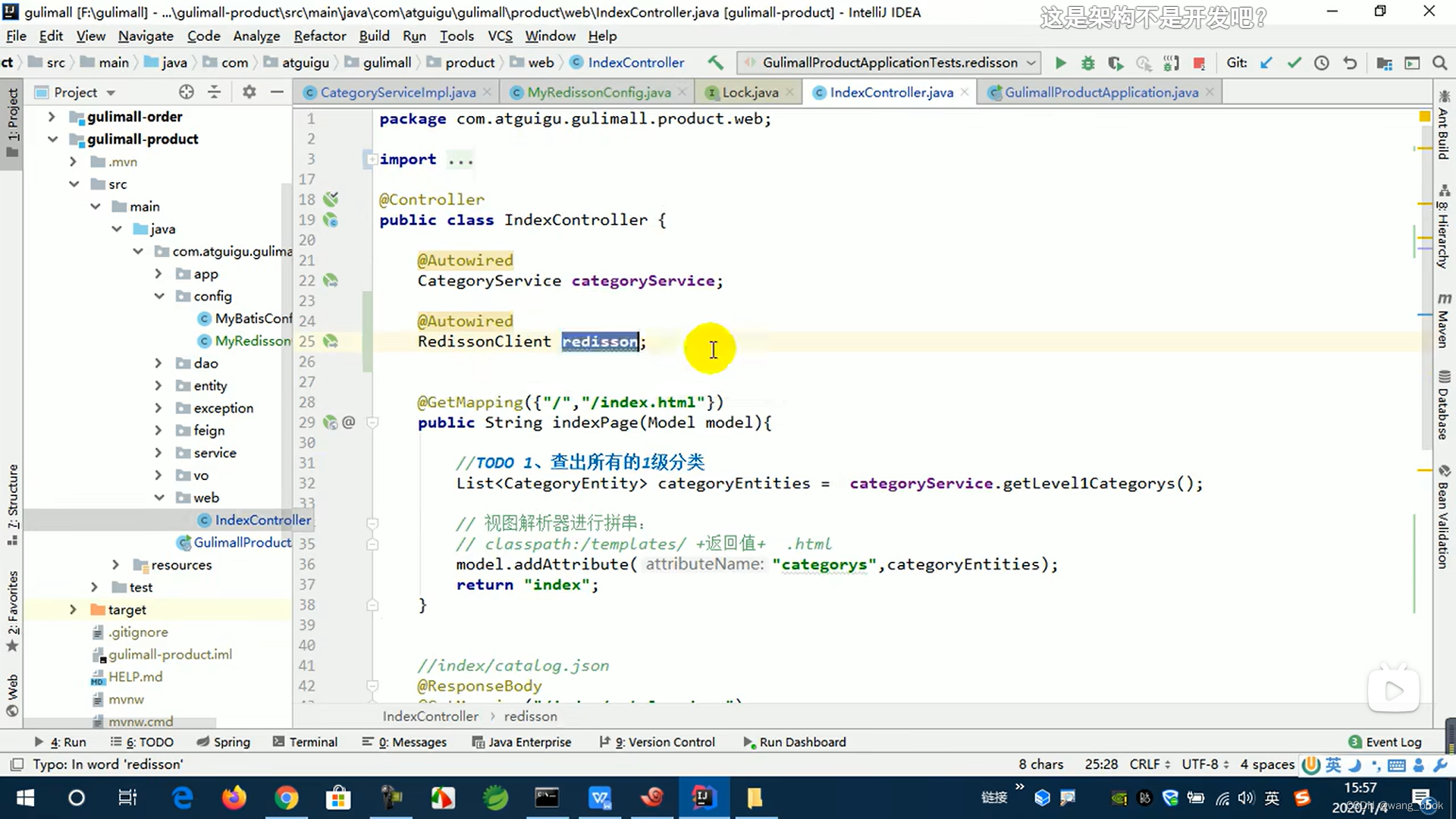Viewport: 1456px width, 819px height.
Task: Change line separator CRLF in status bar
Action: [x=1150, y=764]
